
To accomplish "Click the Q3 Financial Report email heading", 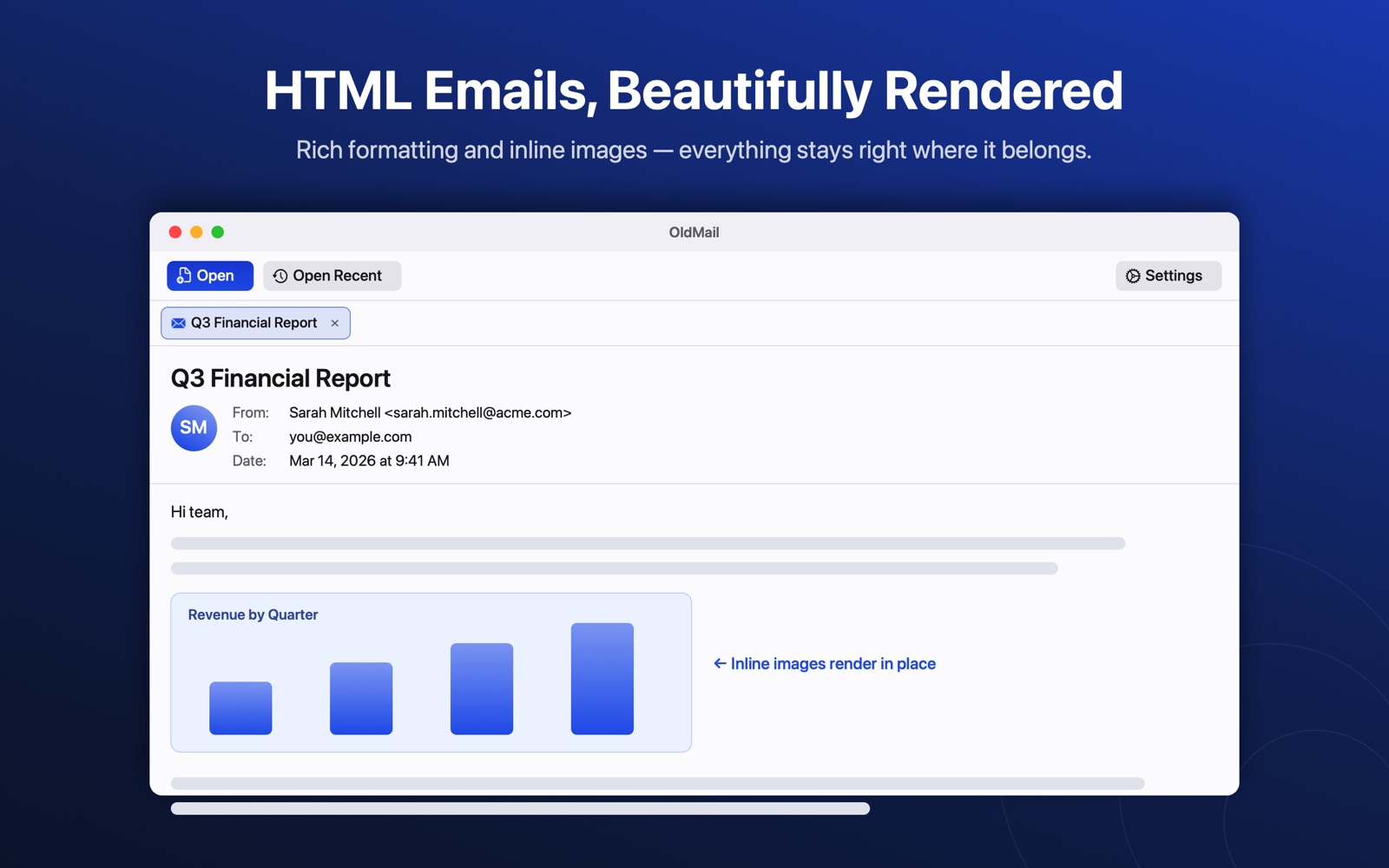I will 280,378.
